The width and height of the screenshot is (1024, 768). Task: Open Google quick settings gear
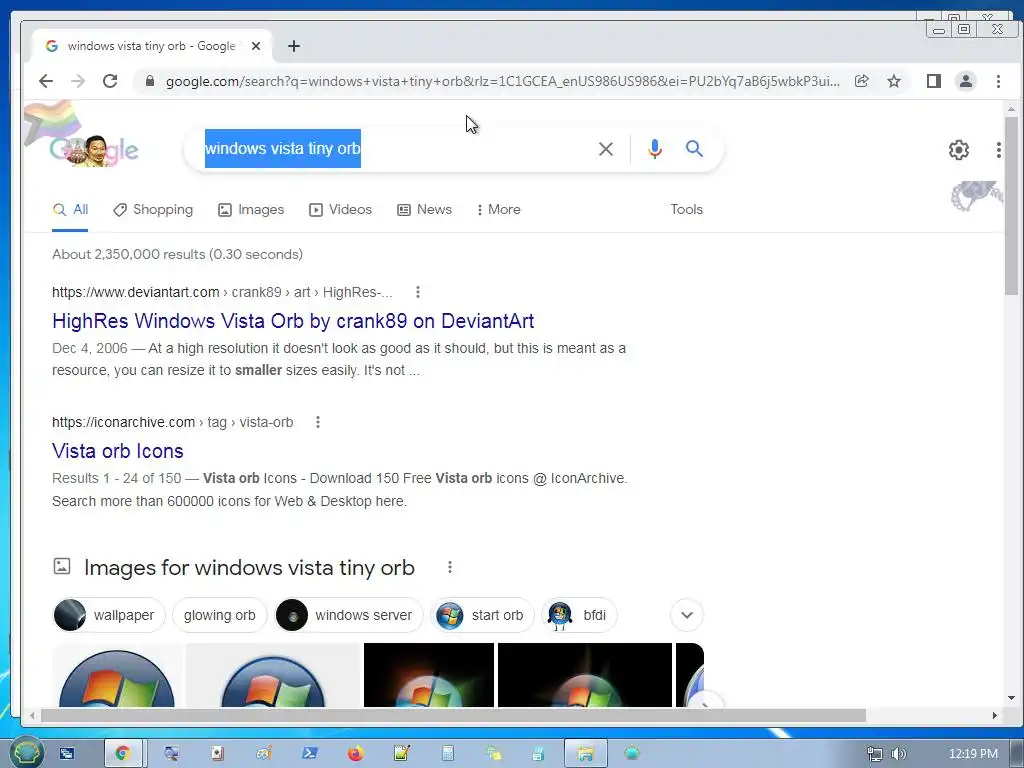(959, 150)
